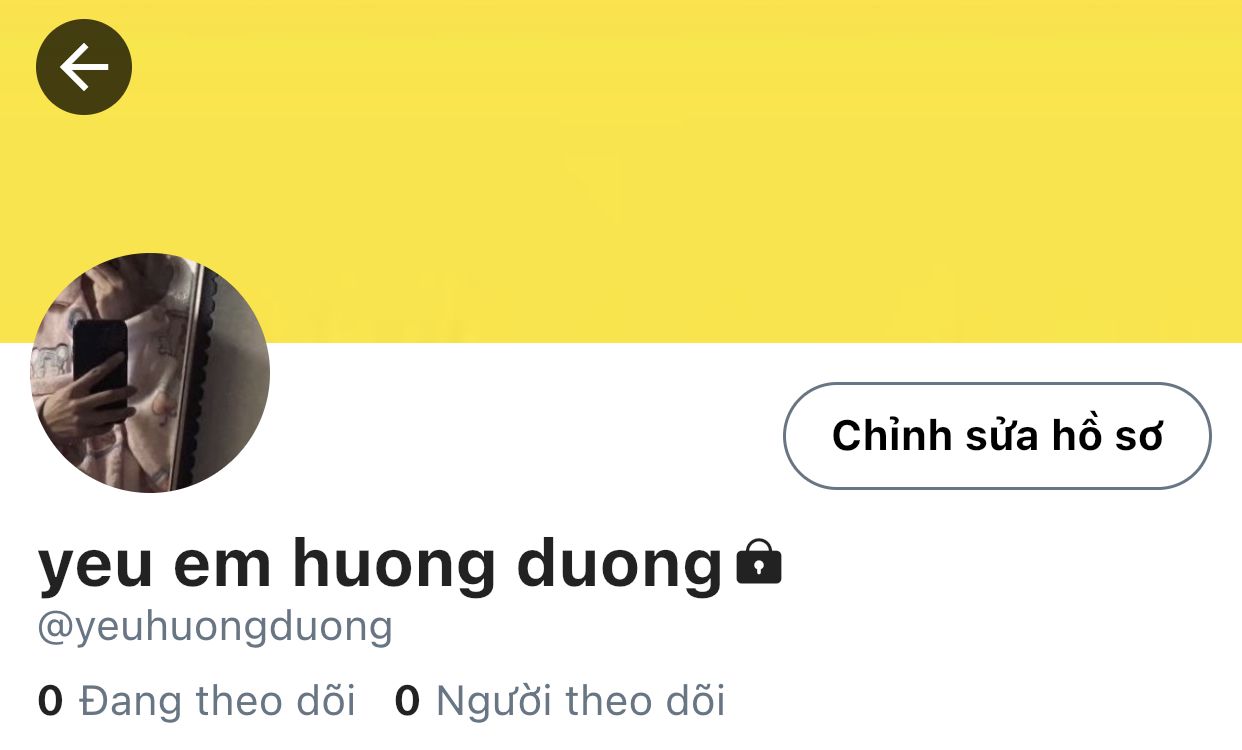Tap the dark round back button

(84, 67)
